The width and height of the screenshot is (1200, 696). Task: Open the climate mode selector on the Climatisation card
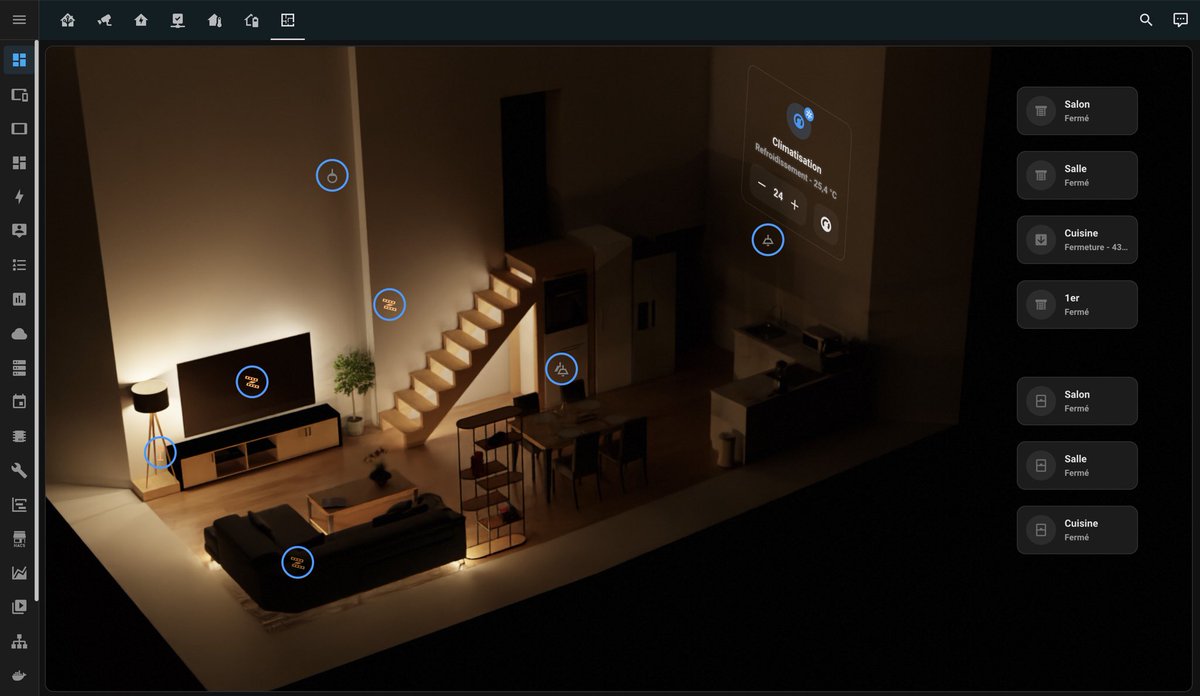825,225
